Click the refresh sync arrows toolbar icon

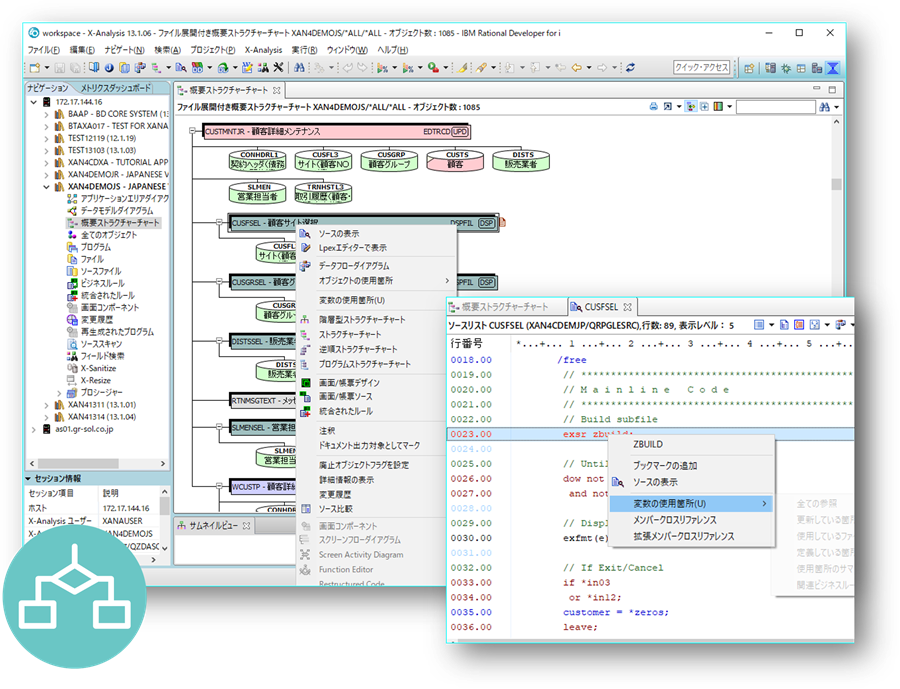[631, 68]
